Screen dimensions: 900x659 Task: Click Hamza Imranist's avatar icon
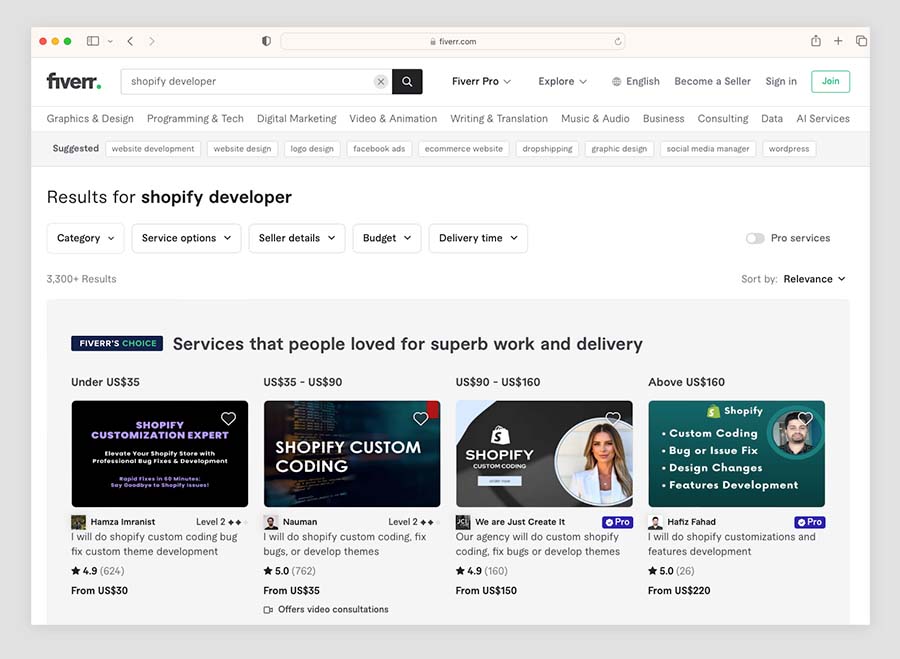79,522
